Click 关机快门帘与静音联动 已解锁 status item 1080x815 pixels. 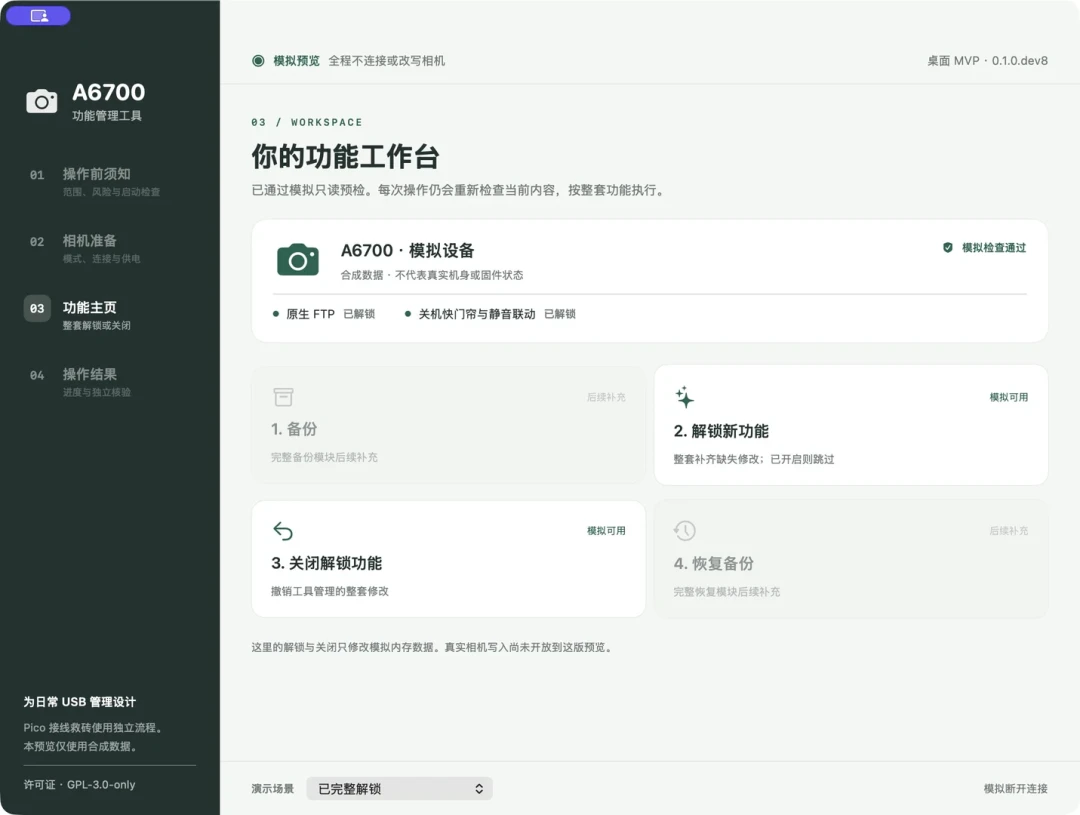click(x=490, y=314)
